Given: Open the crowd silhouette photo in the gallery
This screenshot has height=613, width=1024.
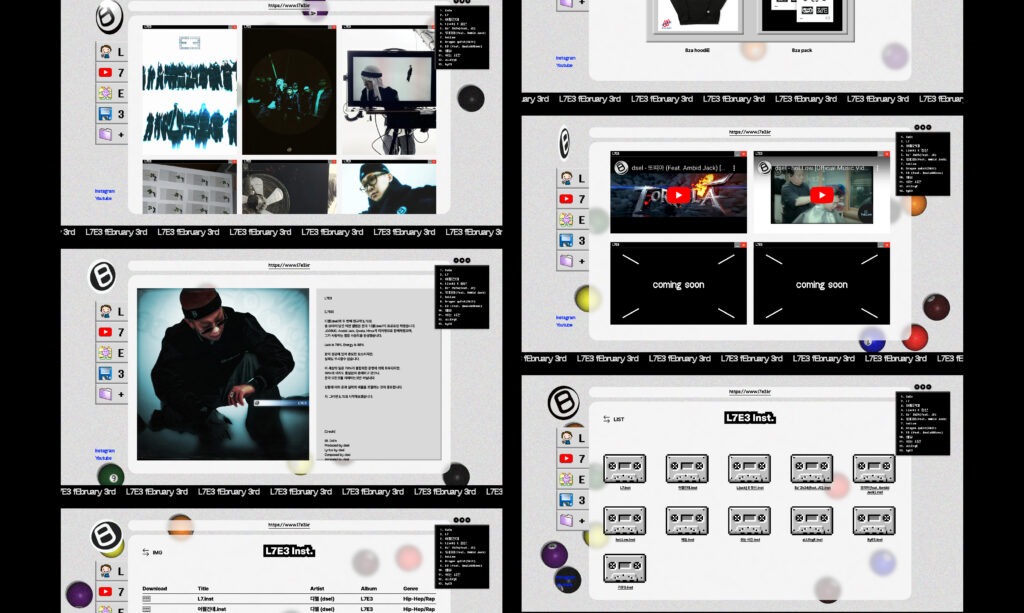Looking at the screenshot, I should (189, 91).
